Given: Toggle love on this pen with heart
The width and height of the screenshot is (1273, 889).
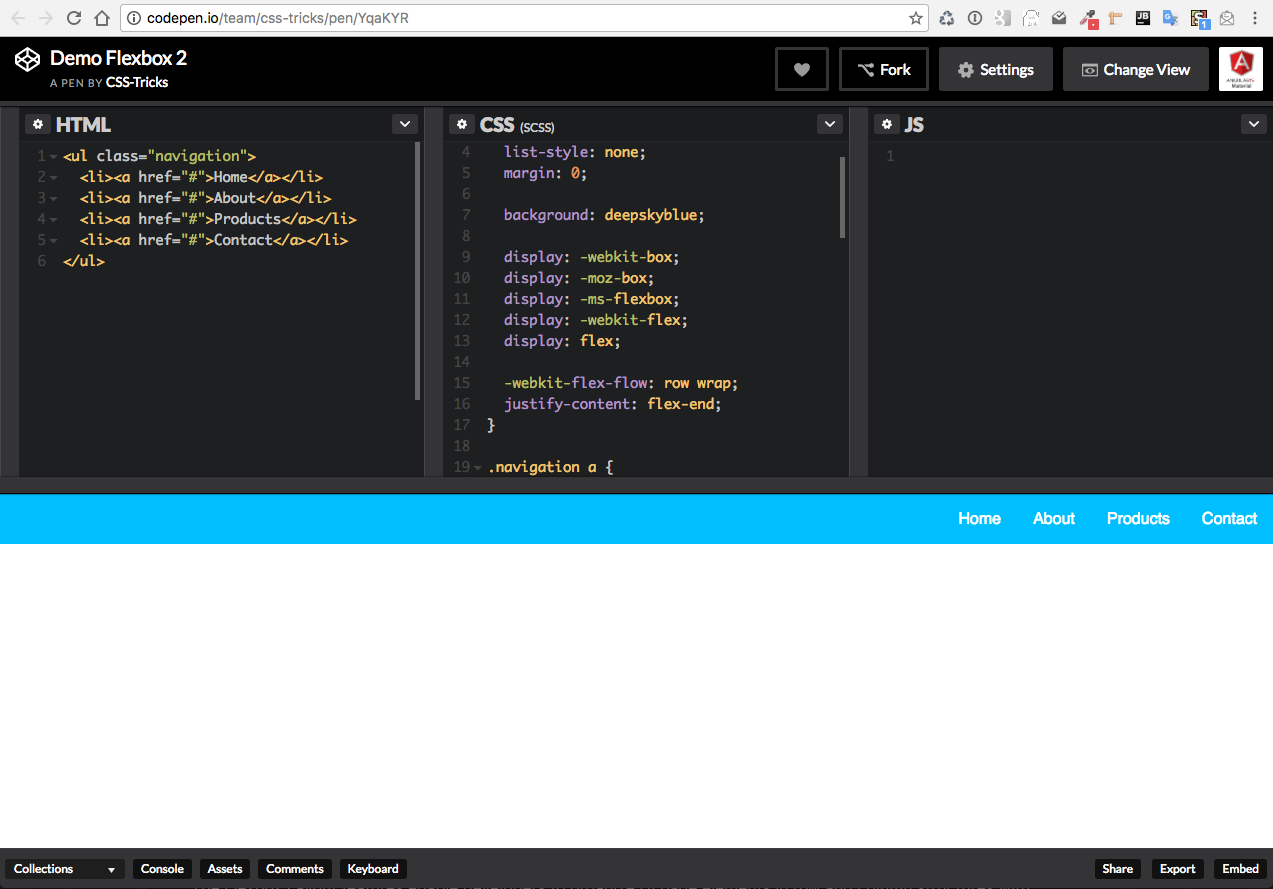Looking at the screenshot, I should [x=801, y=68].
